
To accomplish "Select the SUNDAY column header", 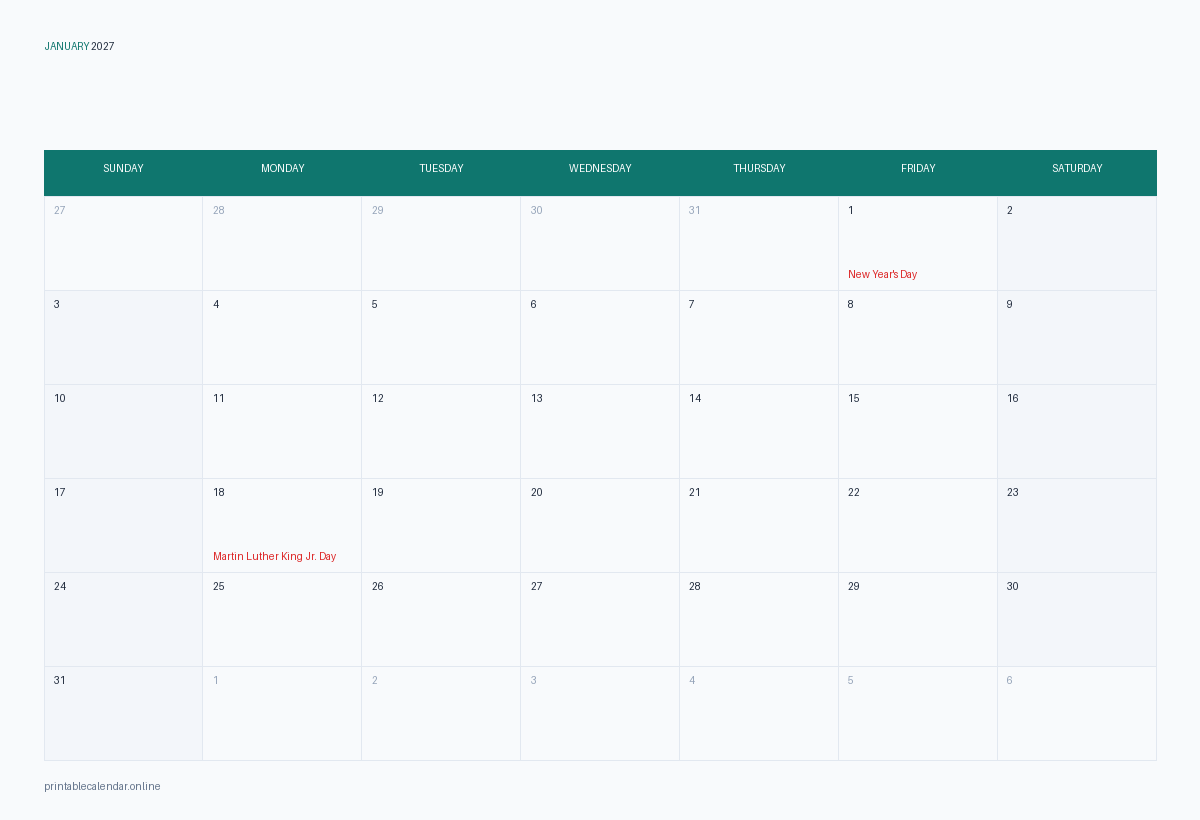I will click(124, 169).
